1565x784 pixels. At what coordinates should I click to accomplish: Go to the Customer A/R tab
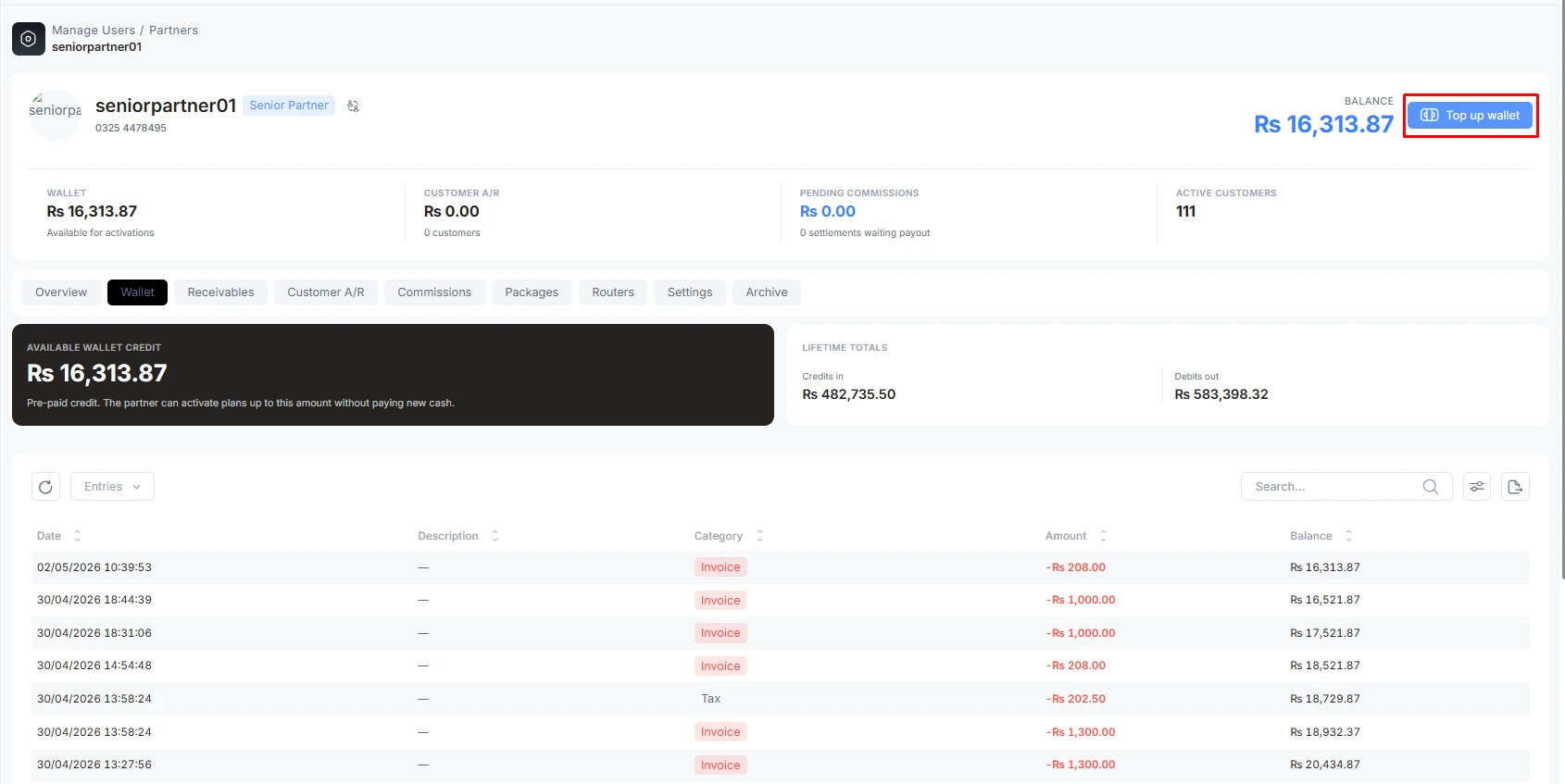point(326,292)
